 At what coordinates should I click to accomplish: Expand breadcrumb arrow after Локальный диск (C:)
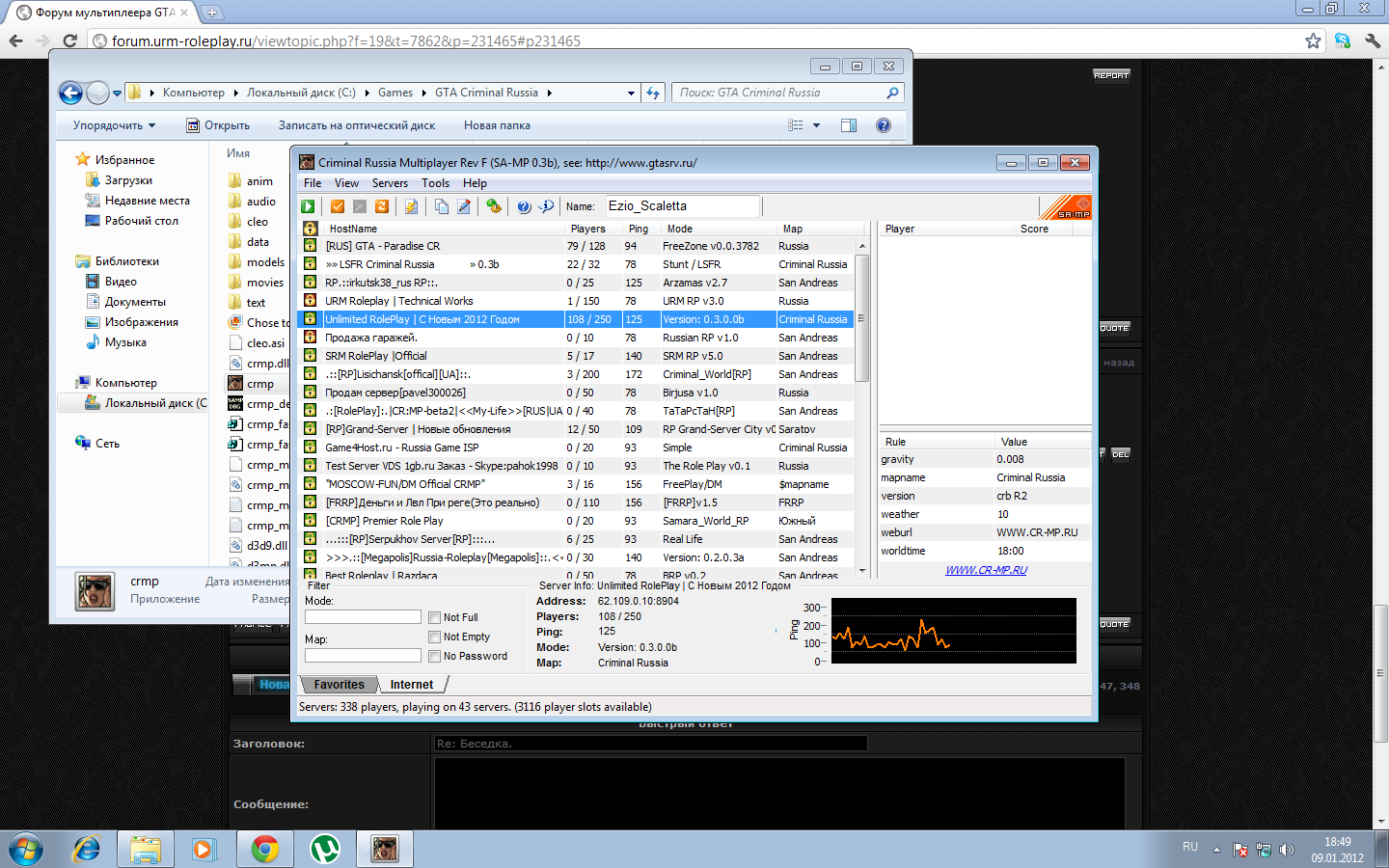[x=367, y=93]
